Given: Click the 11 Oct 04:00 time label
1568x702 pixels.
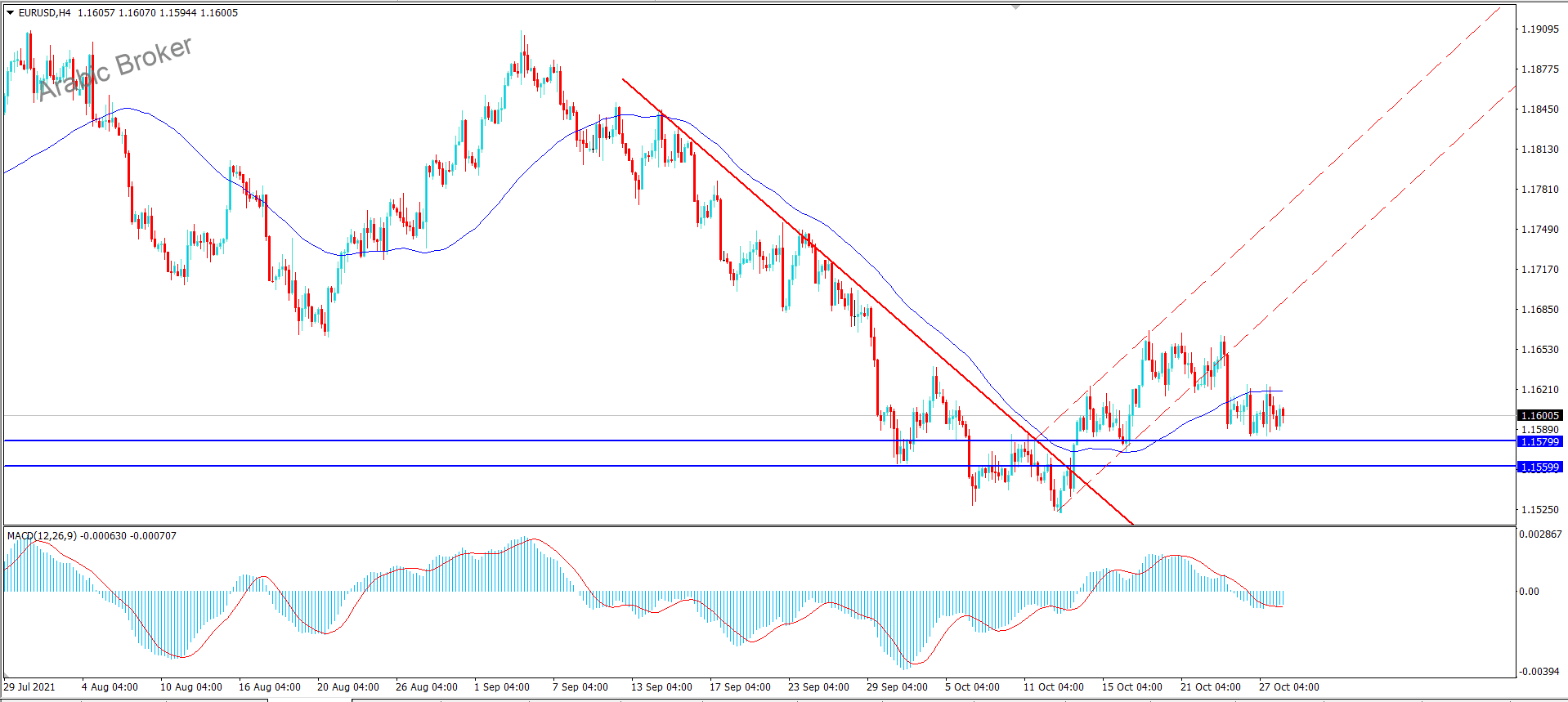Looking at the screenshot, I should (x=1053, y=687).
